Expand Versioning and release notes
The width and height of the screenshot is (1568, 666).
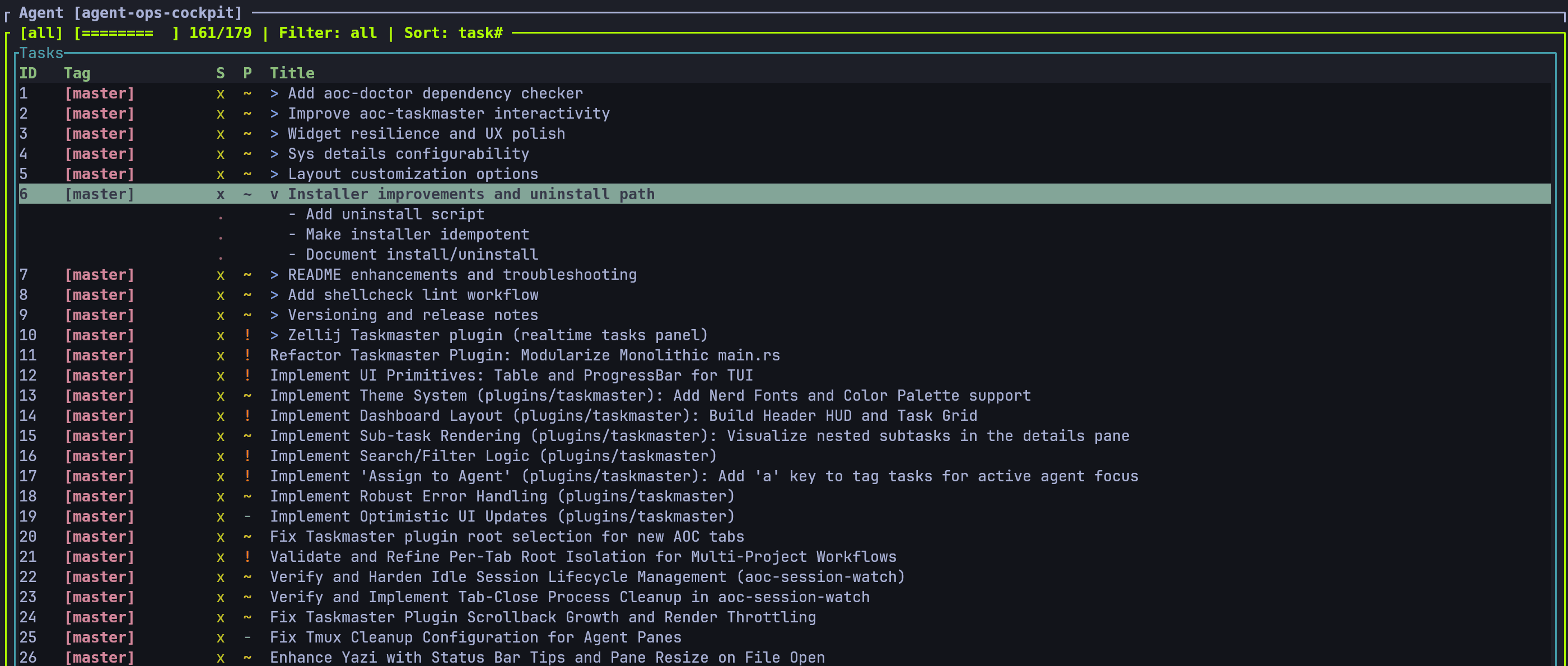pos(274,315)
